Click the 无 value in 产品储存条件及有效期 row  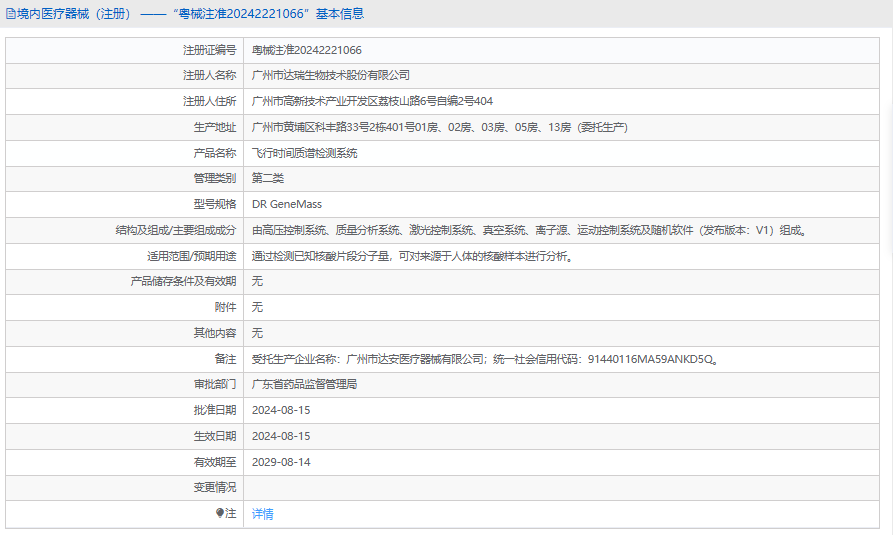(257, 281)
